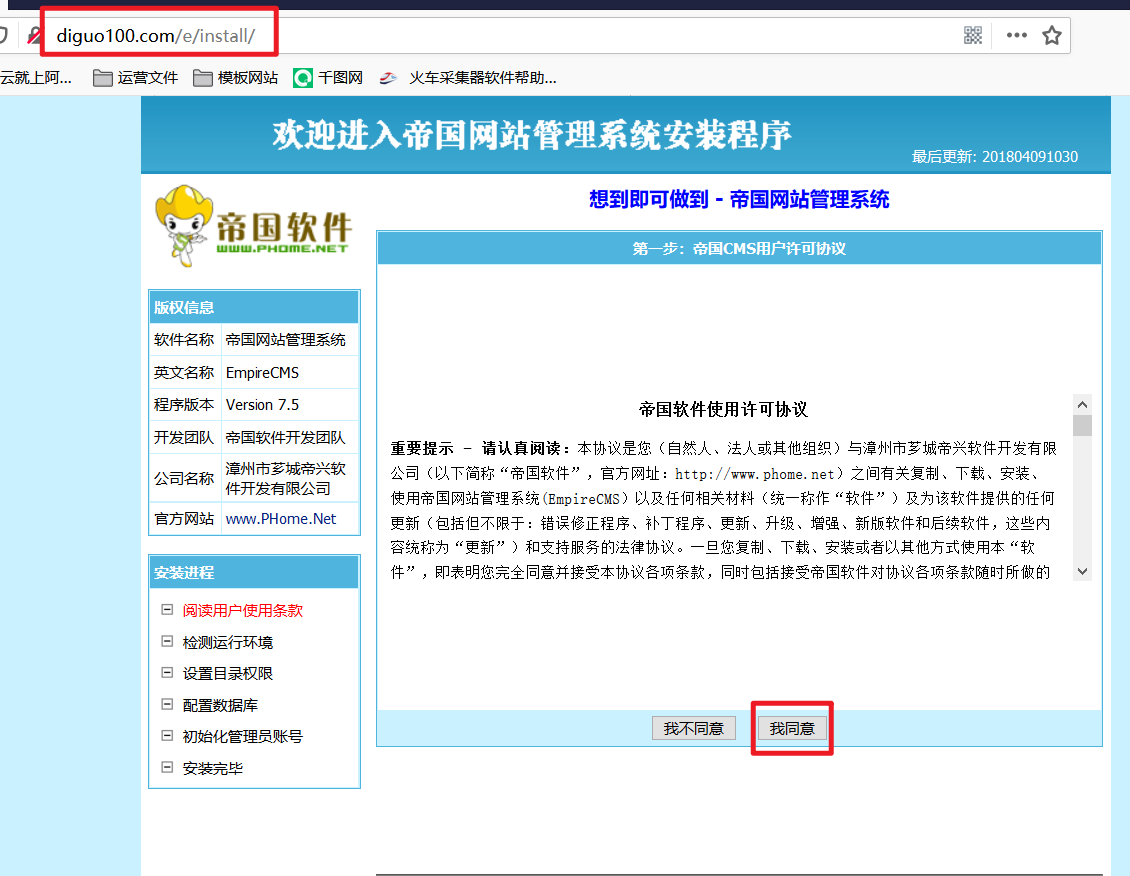Click the 我不同意 button to decline
1130x876 pixels.
pos(693,728)
